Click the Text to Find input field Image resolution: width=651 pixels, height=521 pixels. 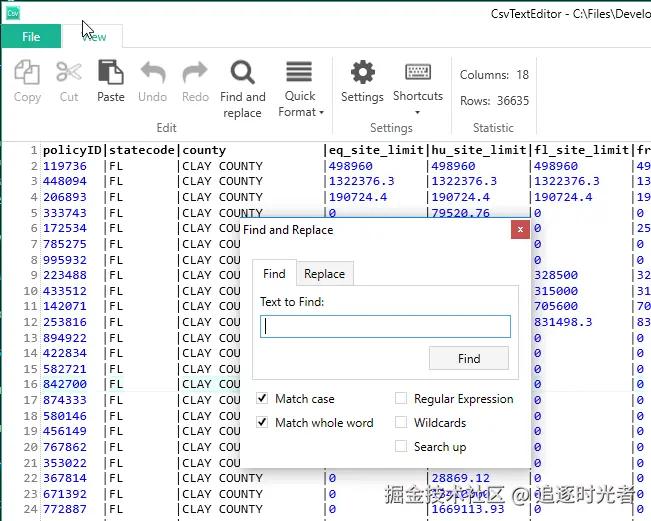click(385, 326)
